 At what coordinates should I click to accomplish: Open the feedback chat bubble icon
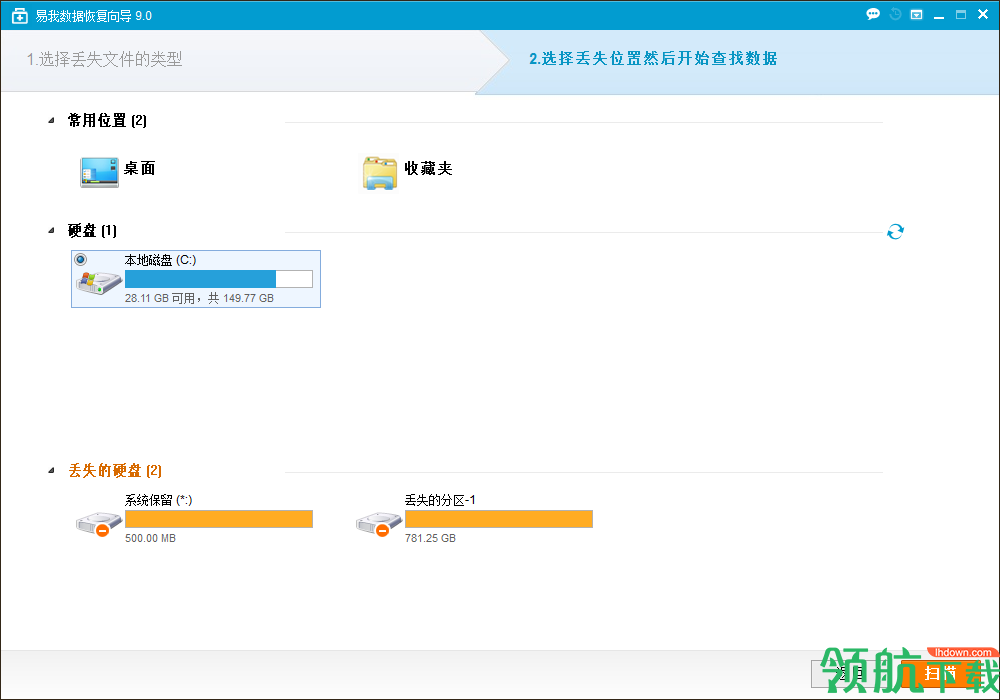[x=873, y=14]
